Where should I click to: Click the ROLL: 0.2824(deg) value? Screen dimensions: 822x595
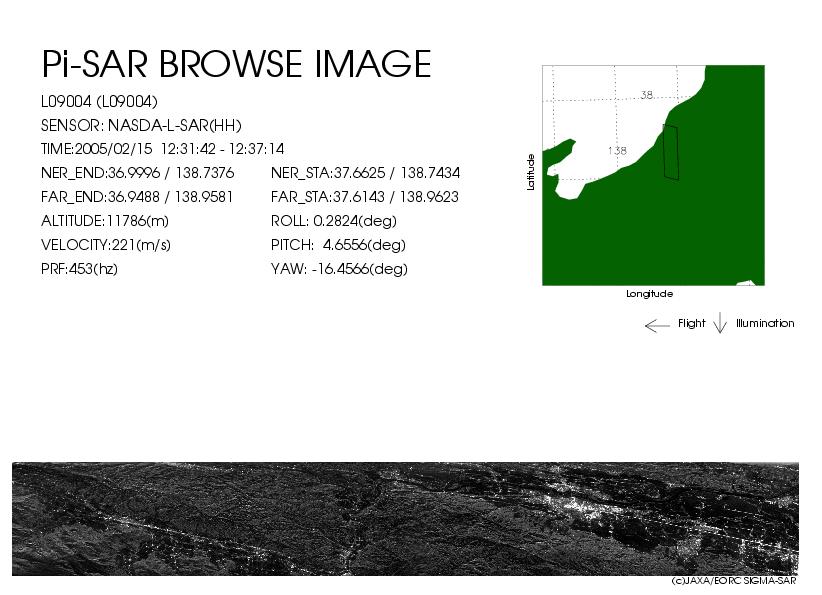point(334,221)
